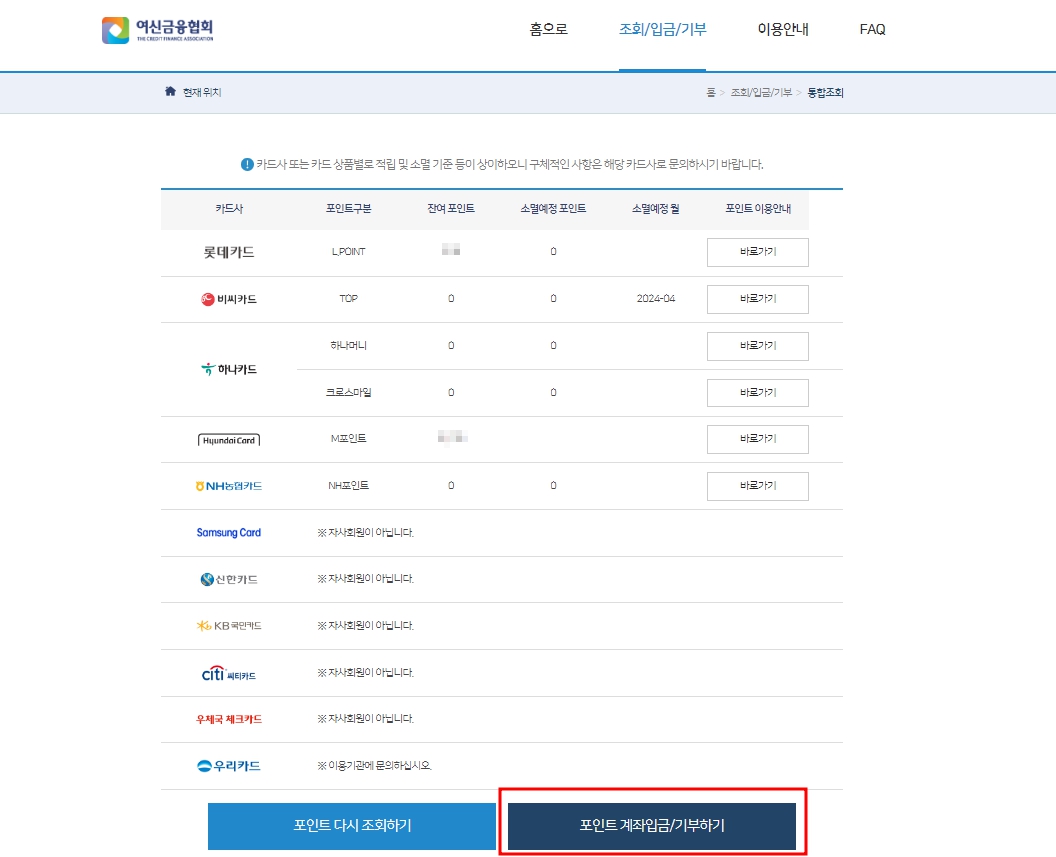Viewport: 1056px width, 857px height.
Task: Click the Samsung Card logo
Action: tap(229, 533)
